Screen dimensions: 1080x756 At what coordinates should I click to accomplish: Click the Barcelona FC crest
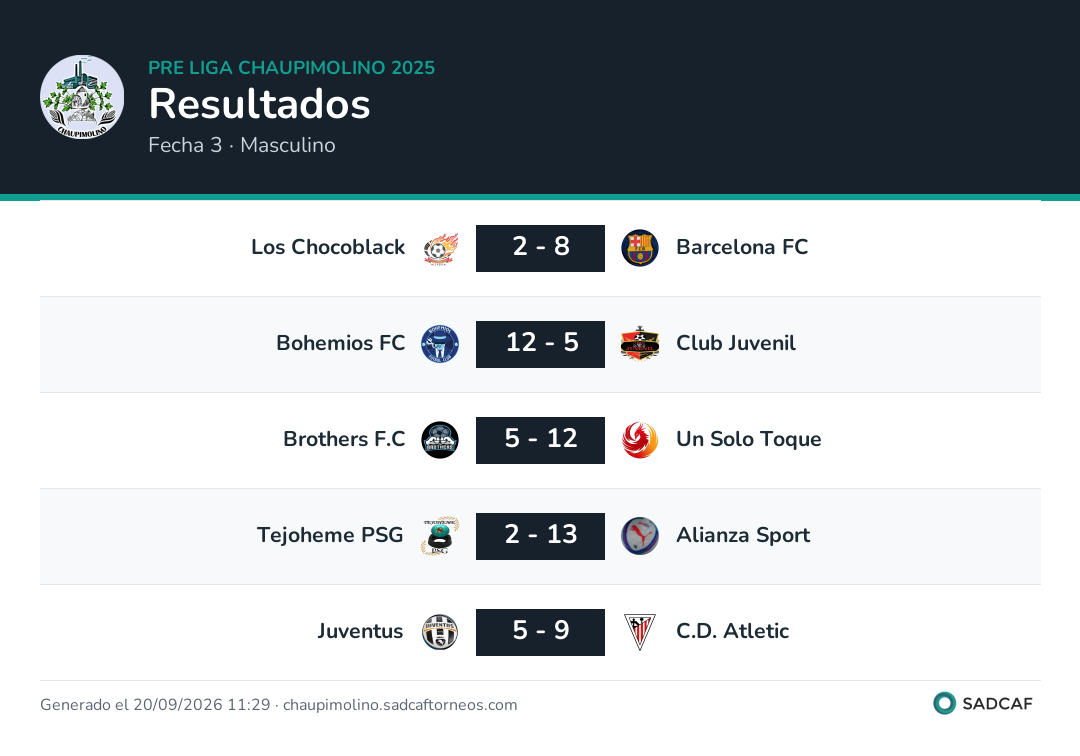(x=640, y=248)
